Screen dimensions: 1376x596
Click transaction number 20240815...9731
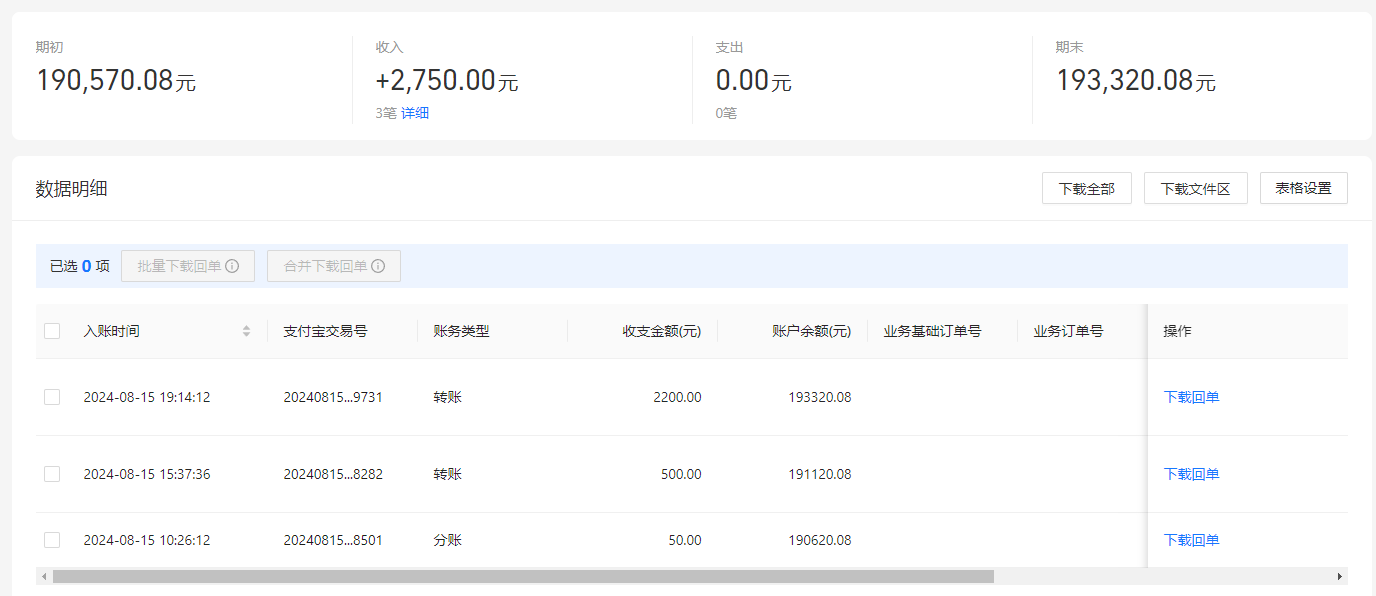[x=333, y=397]
